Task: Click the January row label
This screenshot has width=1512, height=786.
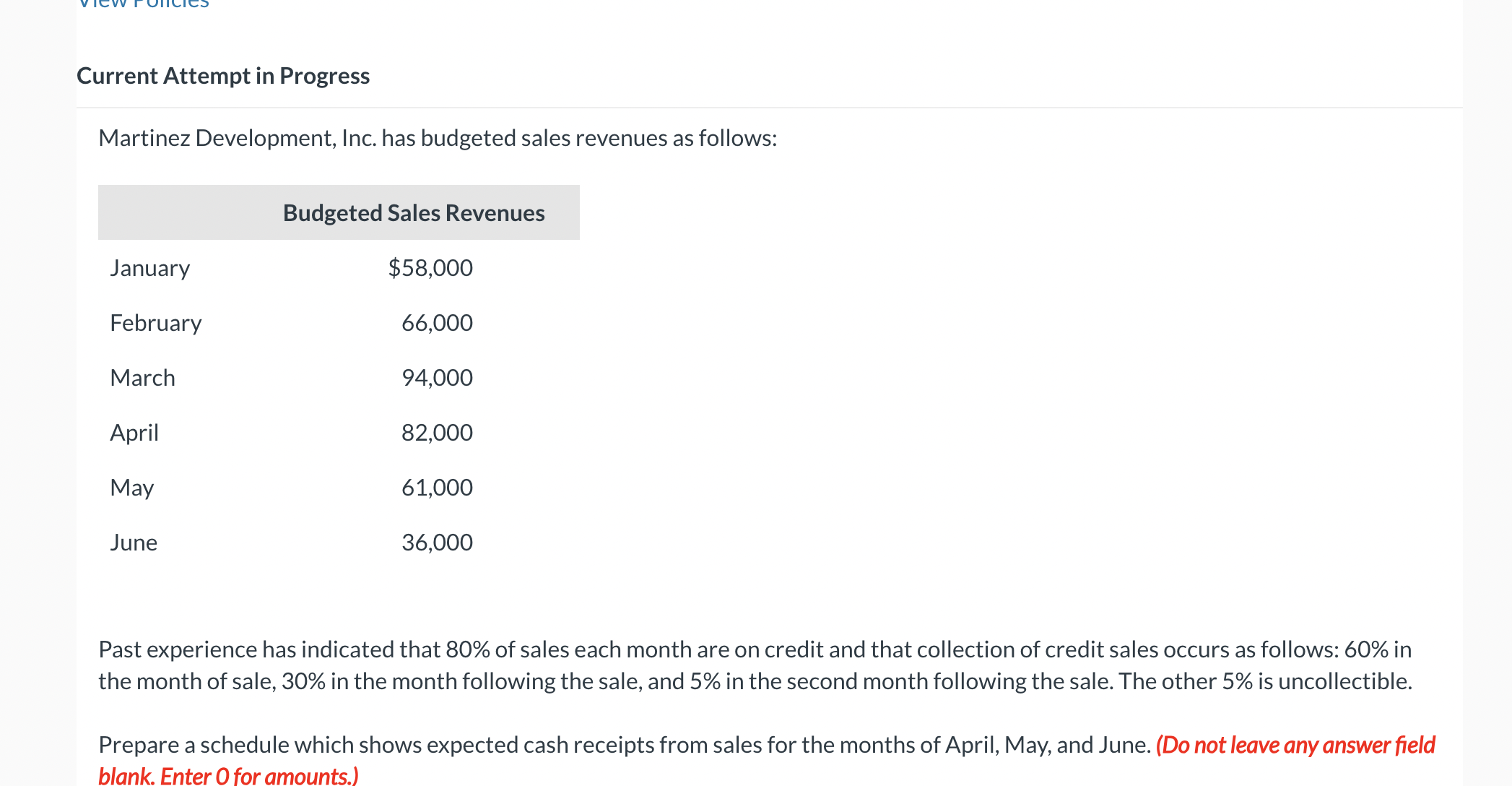Action: pos(149,268)
